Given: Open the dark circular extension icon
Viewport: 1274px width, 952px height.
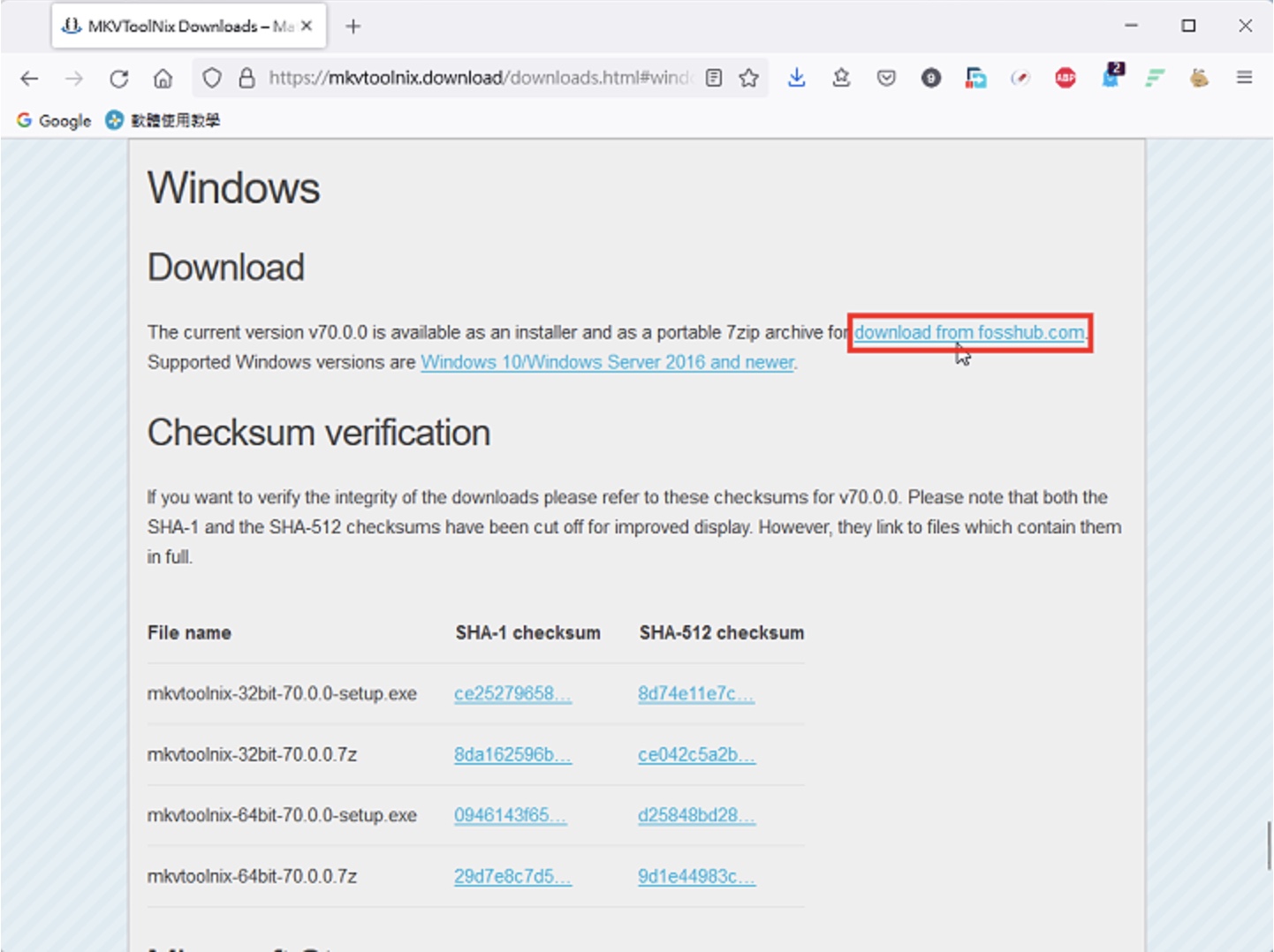Looking at the screenshot, I should click(931, 79).
